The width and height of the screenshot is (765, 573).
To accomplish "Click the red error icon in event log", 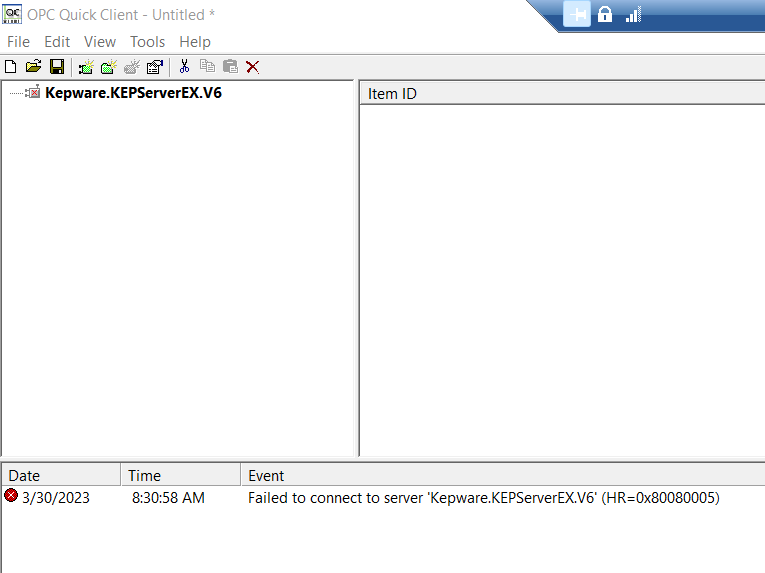I will click(11, 495).
